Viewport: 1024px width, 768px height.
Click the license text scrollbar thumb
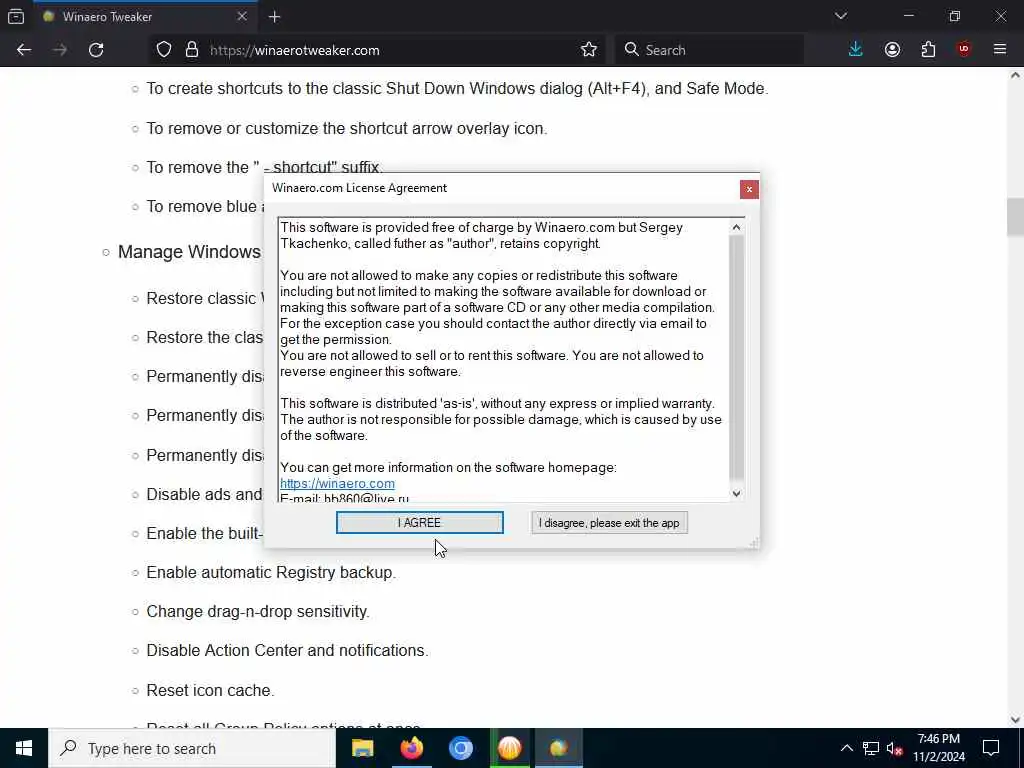tap(736, 357)
